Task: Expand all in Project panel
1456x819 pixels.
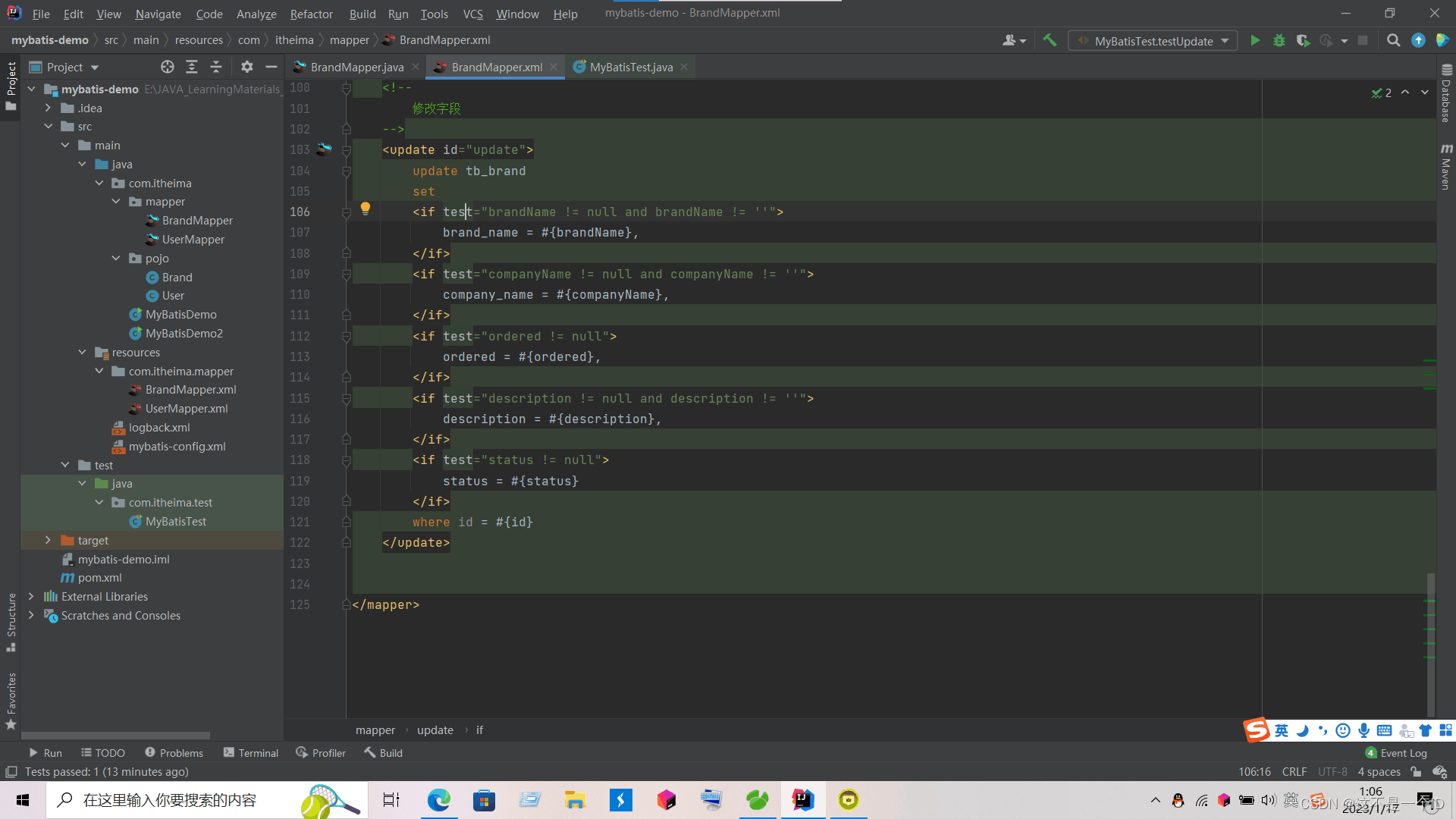Action: [x=192, y=67]
